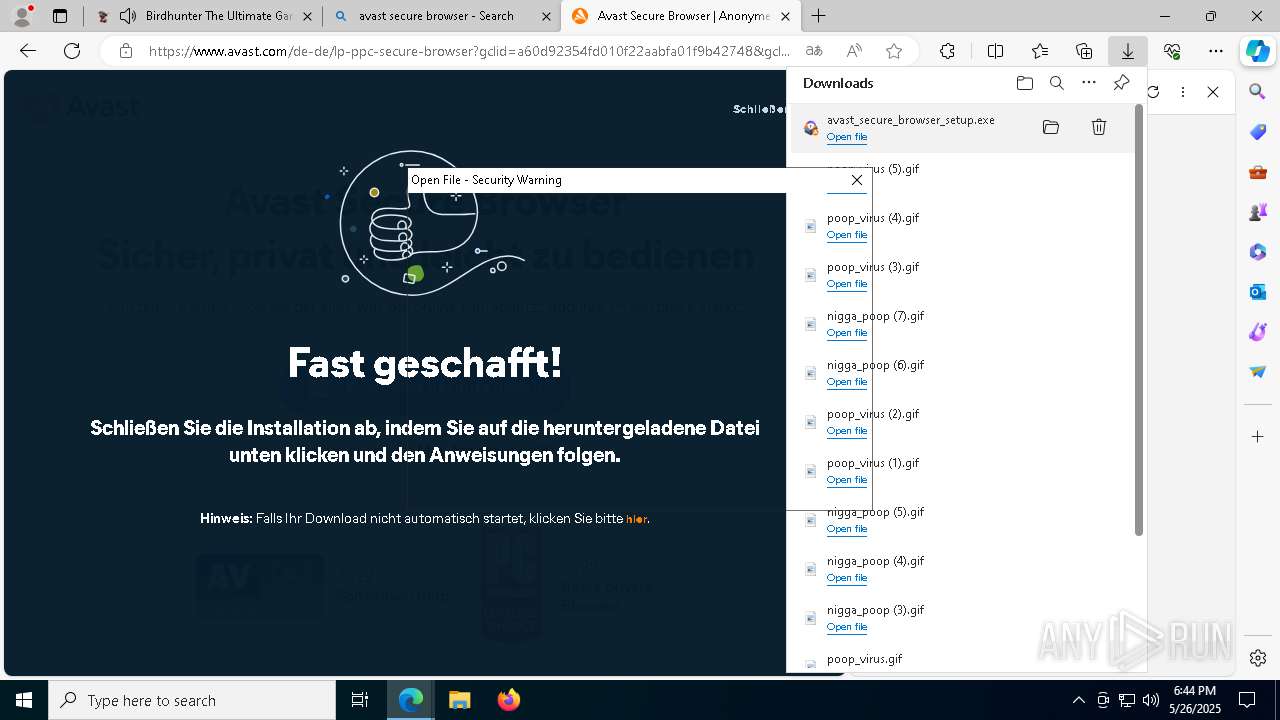Open file link for nigga_poop (6).gif
Viewport: 1280px width, 720px height.
[x=847, y=382]
